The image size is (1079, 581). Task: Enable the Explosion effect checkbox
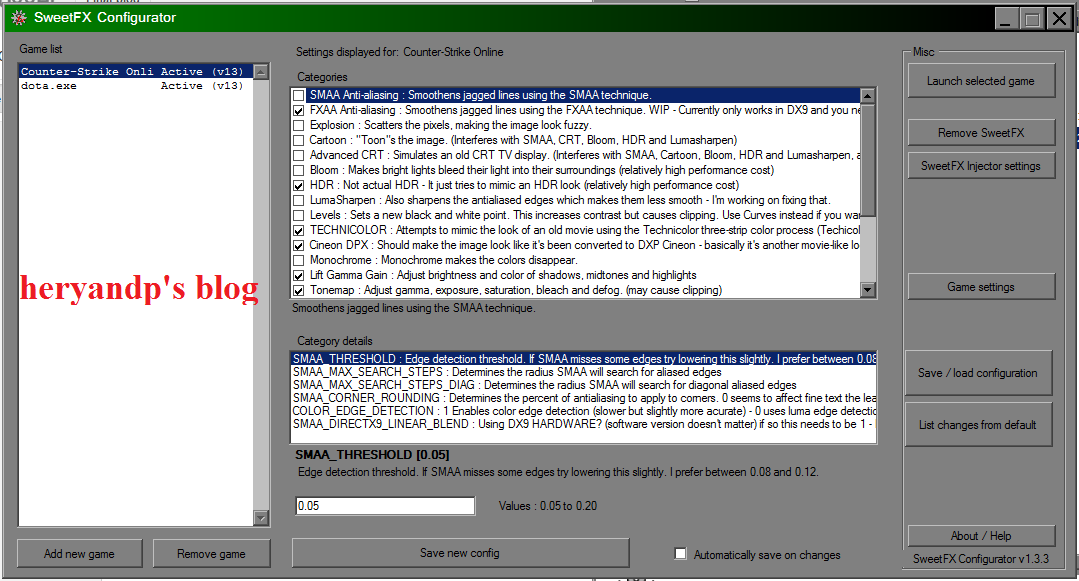(x=299, y=125)
